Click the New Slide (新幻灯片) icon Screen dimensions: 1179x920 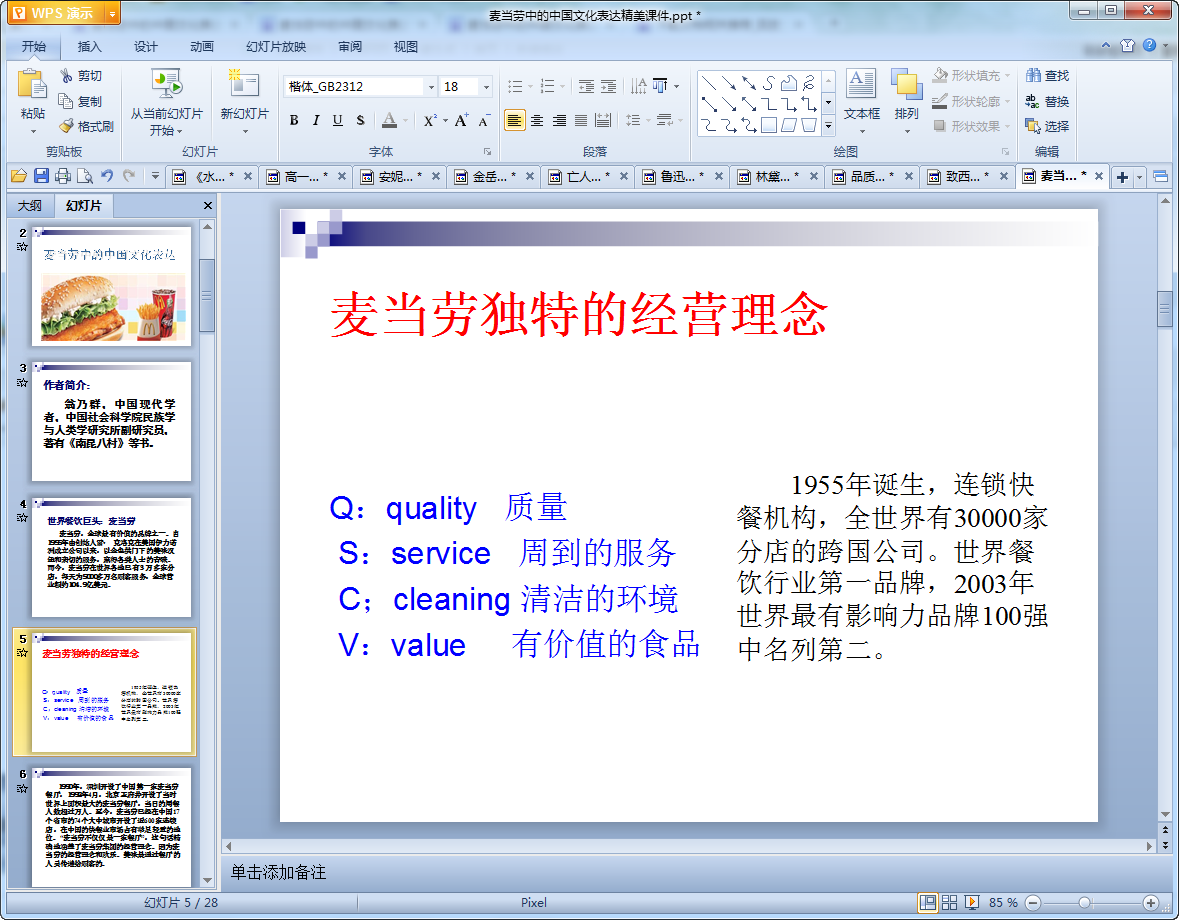(x=244, y=84)
